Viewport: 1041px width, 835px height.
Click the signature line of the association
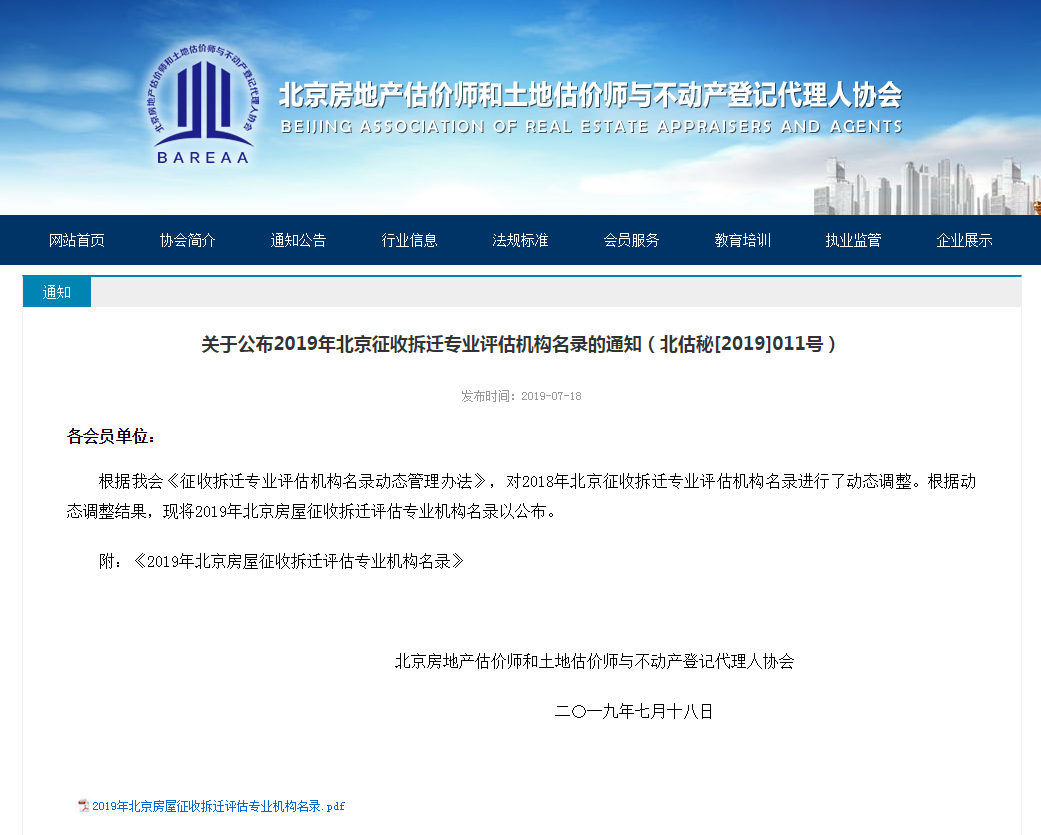(x=595, y=661)
